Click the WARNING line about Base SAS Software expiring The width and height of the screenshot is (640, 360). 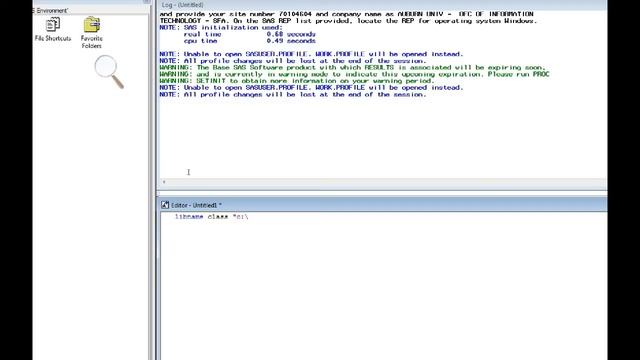click(x=352, y=68)
